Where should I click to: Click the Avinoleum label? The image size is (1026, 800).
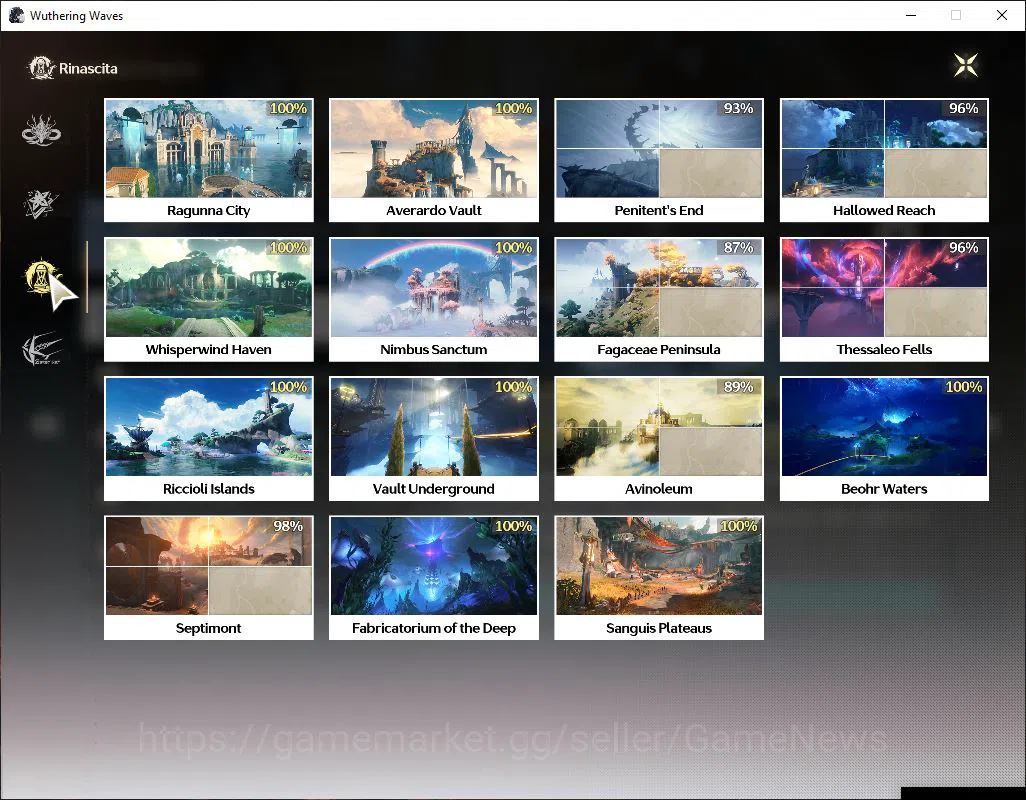pyautogui.click(x=659, y=489)
